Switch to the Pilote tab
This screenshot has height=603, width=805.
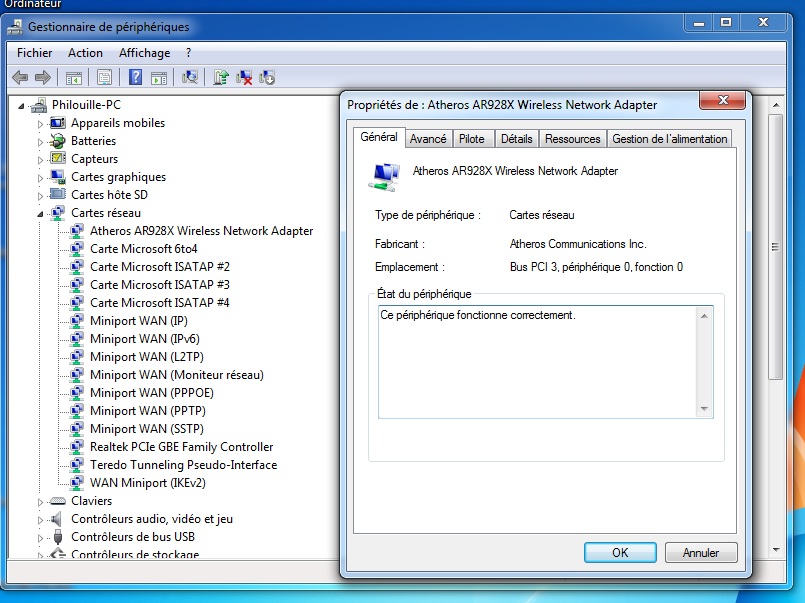click(x=472, y=139)
